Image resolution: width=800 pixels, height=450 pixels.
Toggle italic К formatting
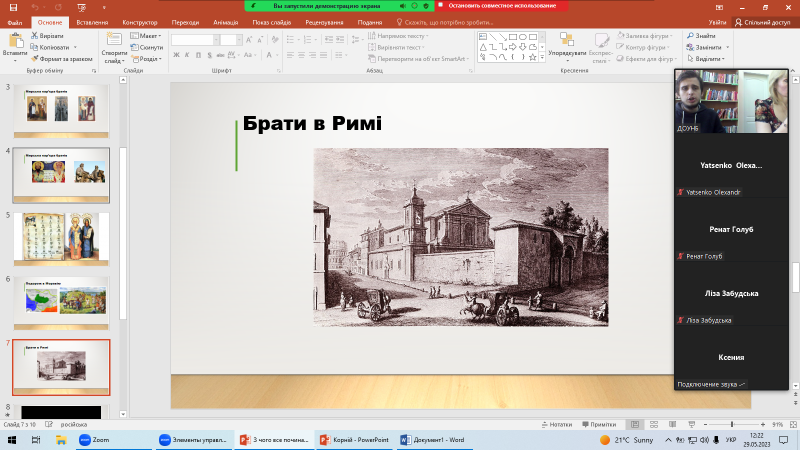pos(187,55)
